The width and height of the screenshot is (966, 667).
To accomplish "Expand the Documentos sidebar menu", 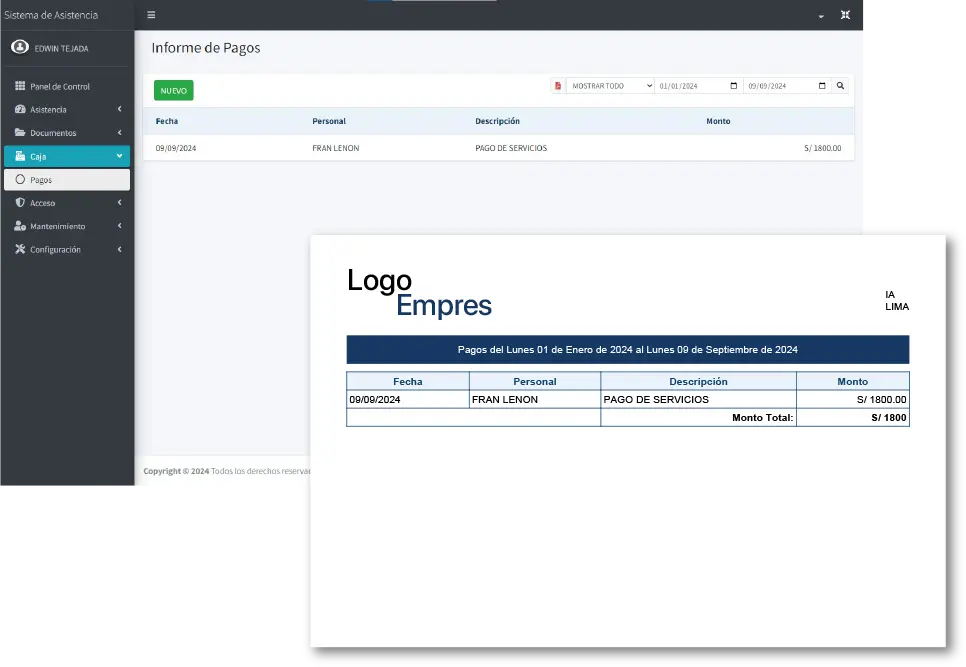I will click(x=67, y=133).
